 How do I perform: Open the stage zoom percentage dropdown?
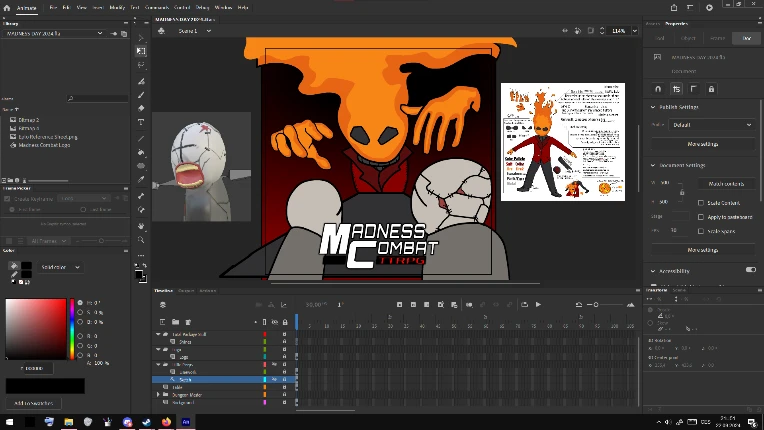(x=634, y=31)
